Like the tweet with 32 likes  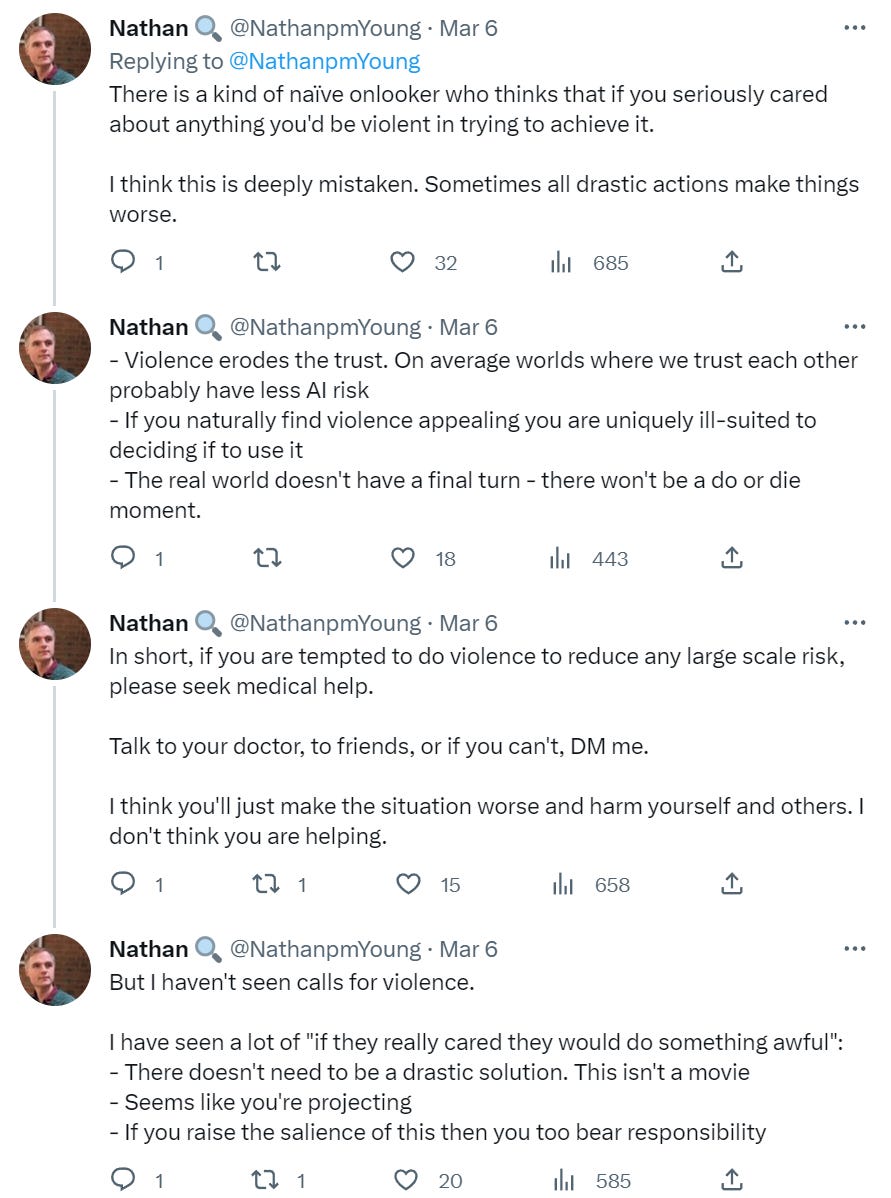[x=402, y=262]
